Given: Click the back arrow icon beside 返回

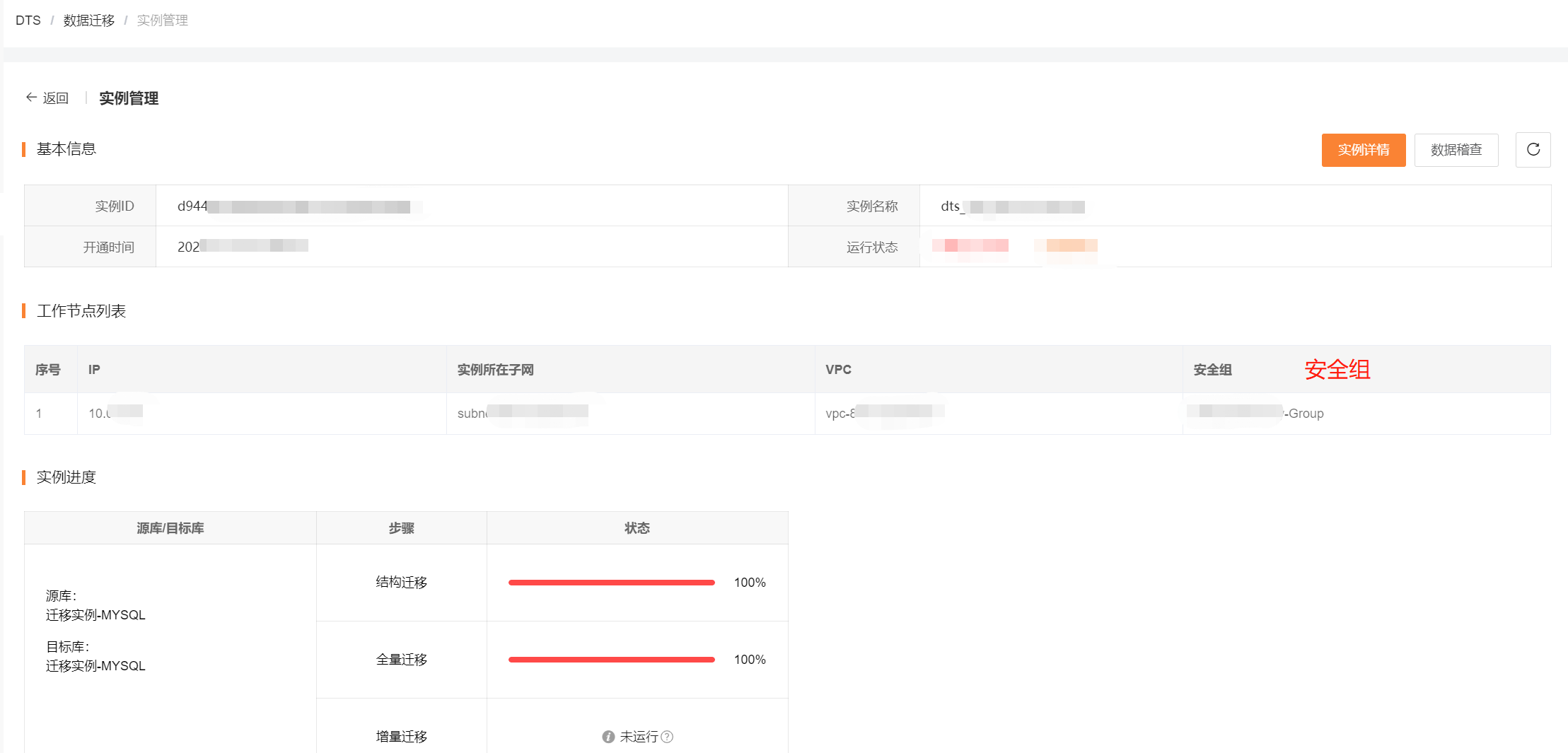Looking at the screenshot, I should (31, 98).
